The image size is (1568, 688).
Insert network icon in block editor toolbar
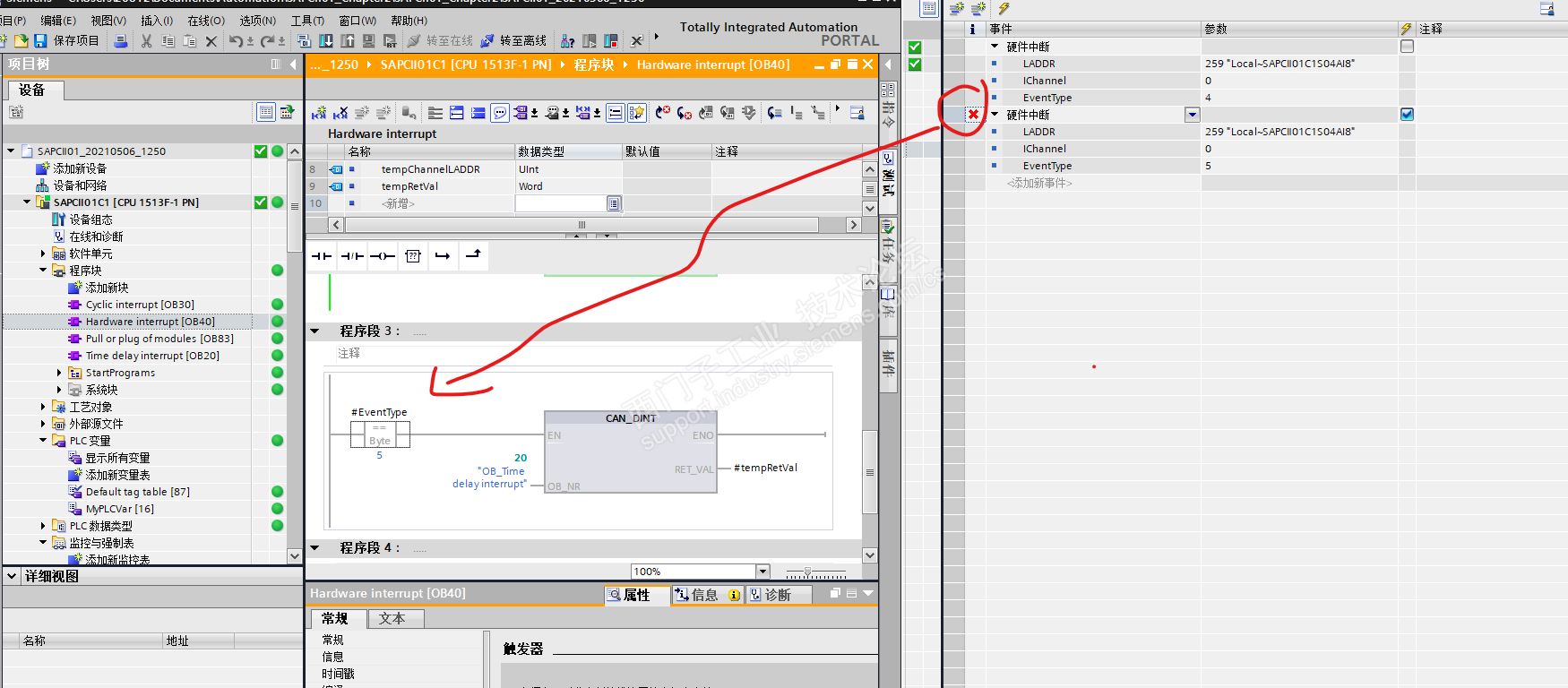point(319,113)
